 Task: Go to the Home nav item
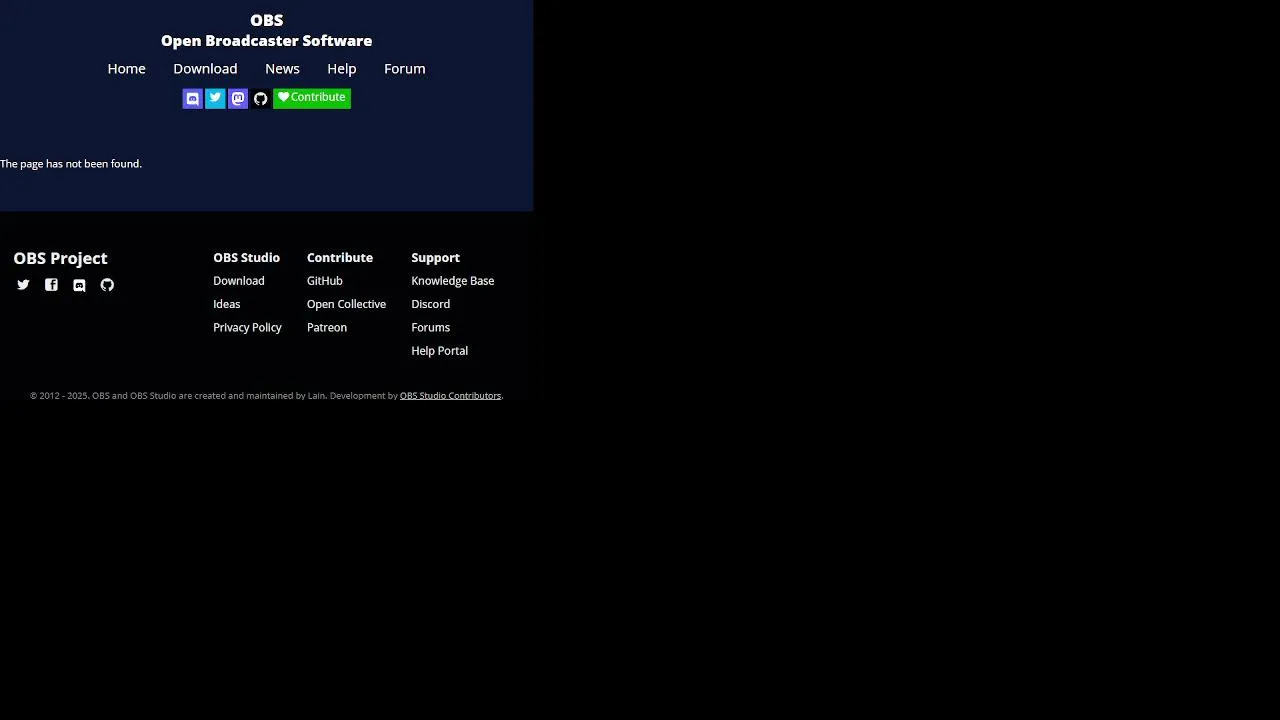click(x=126, y=69)
